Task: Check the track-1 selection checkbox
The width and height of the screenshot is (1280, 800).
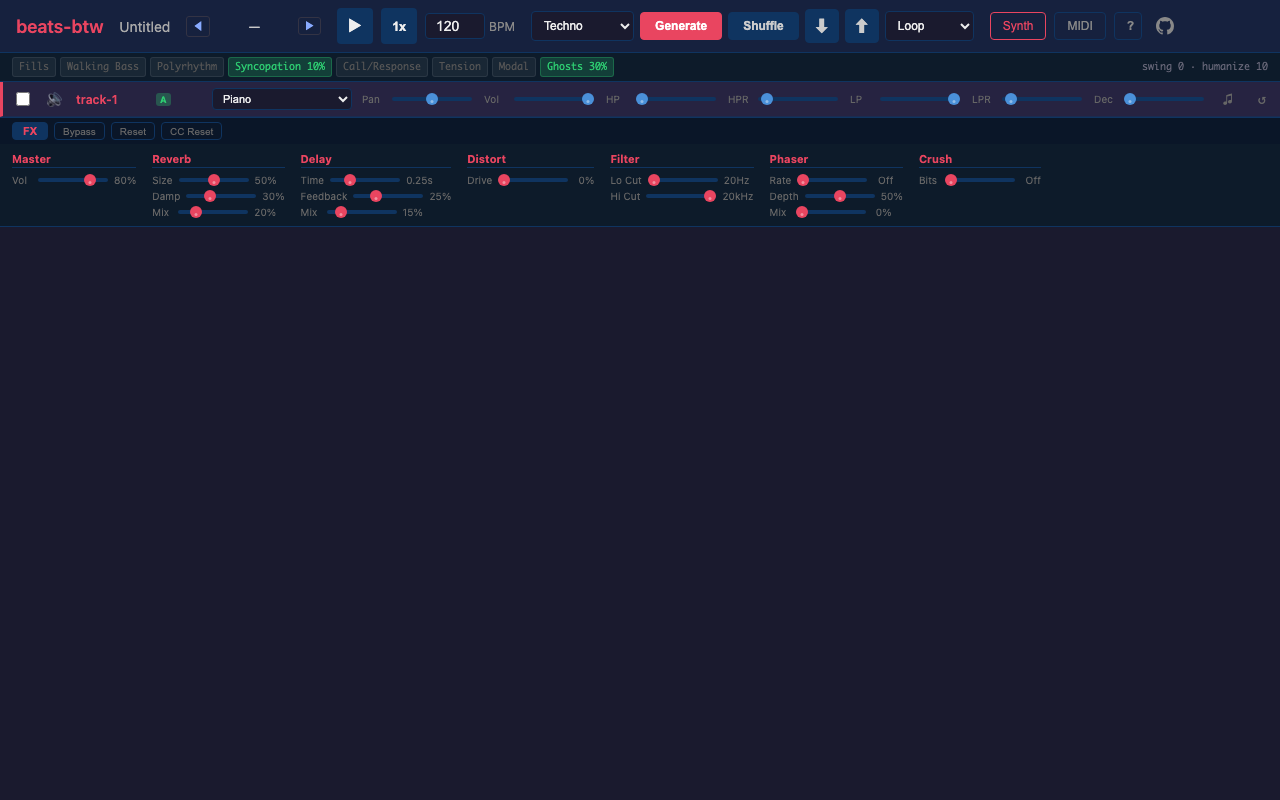Action: 23,99
